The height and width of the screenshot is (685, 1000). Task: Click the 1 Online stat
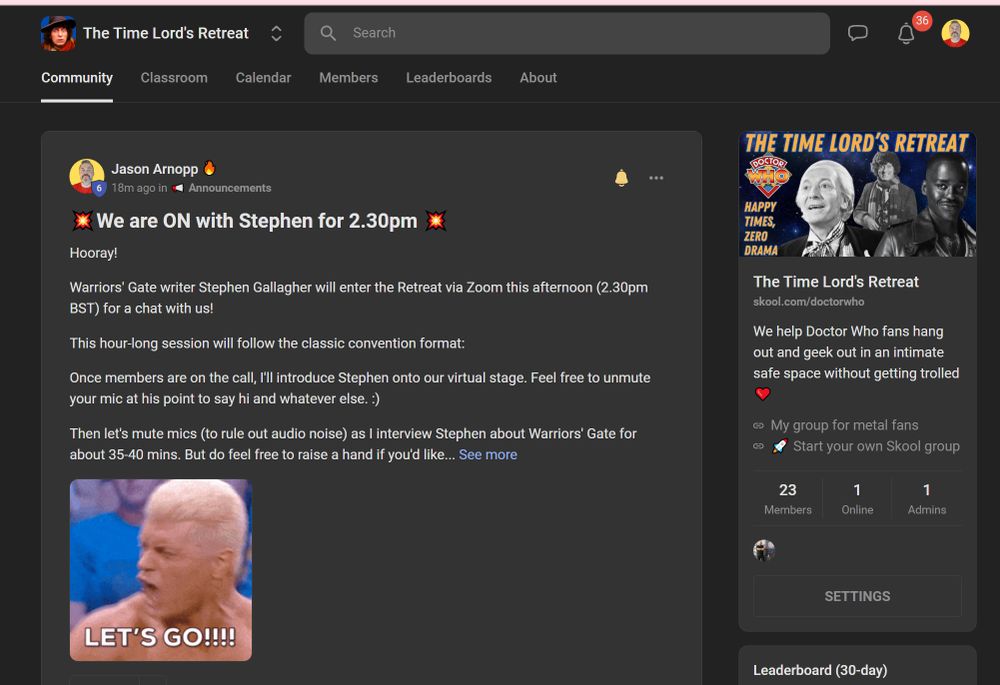pos(857,499)
